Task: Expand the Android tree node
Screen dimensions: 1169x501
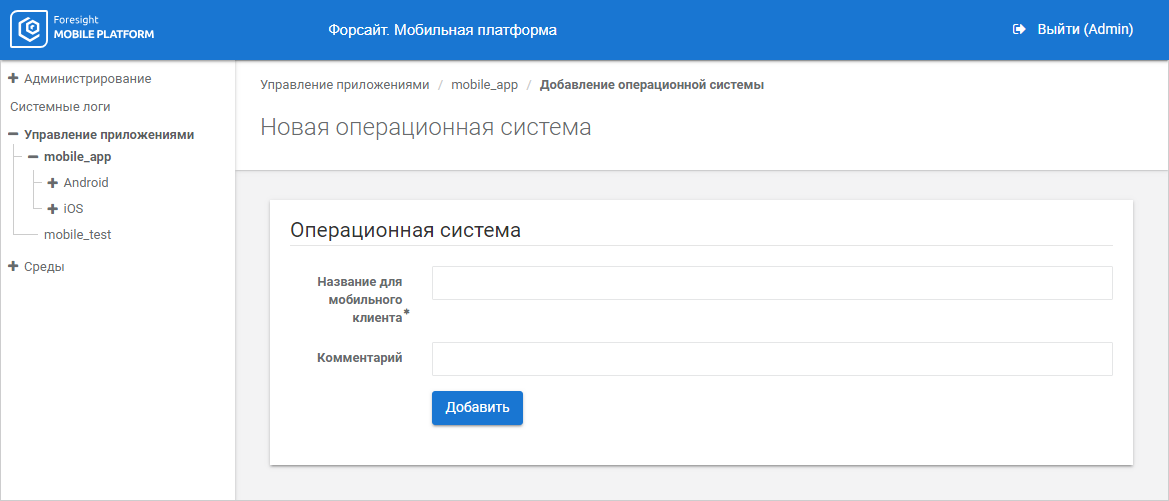Action: 53,183
